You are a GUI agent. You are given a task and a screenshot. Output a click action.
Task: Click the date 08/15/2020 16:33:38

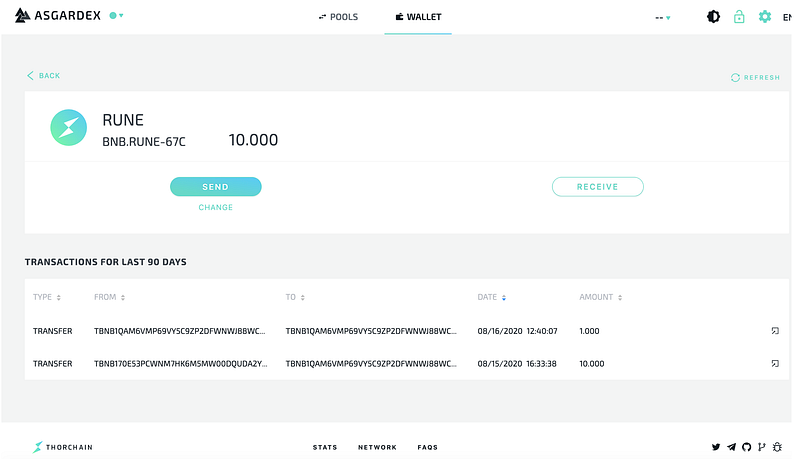click(517, 364)
